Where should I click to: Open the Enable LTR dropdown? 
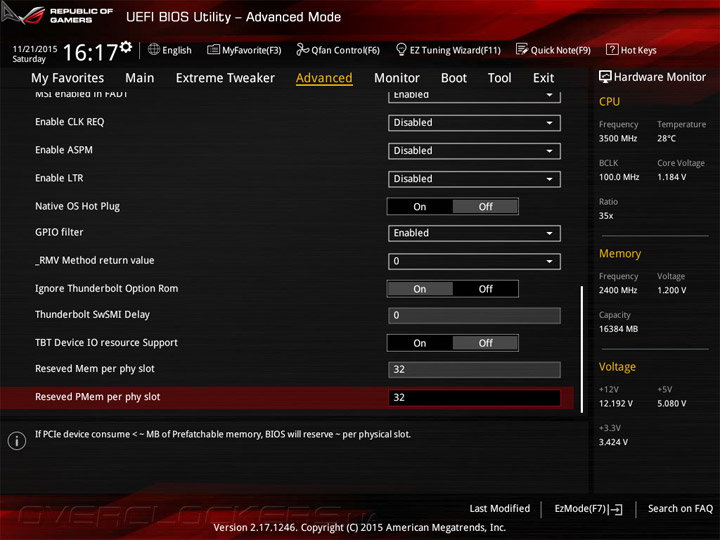click(474, 179)
